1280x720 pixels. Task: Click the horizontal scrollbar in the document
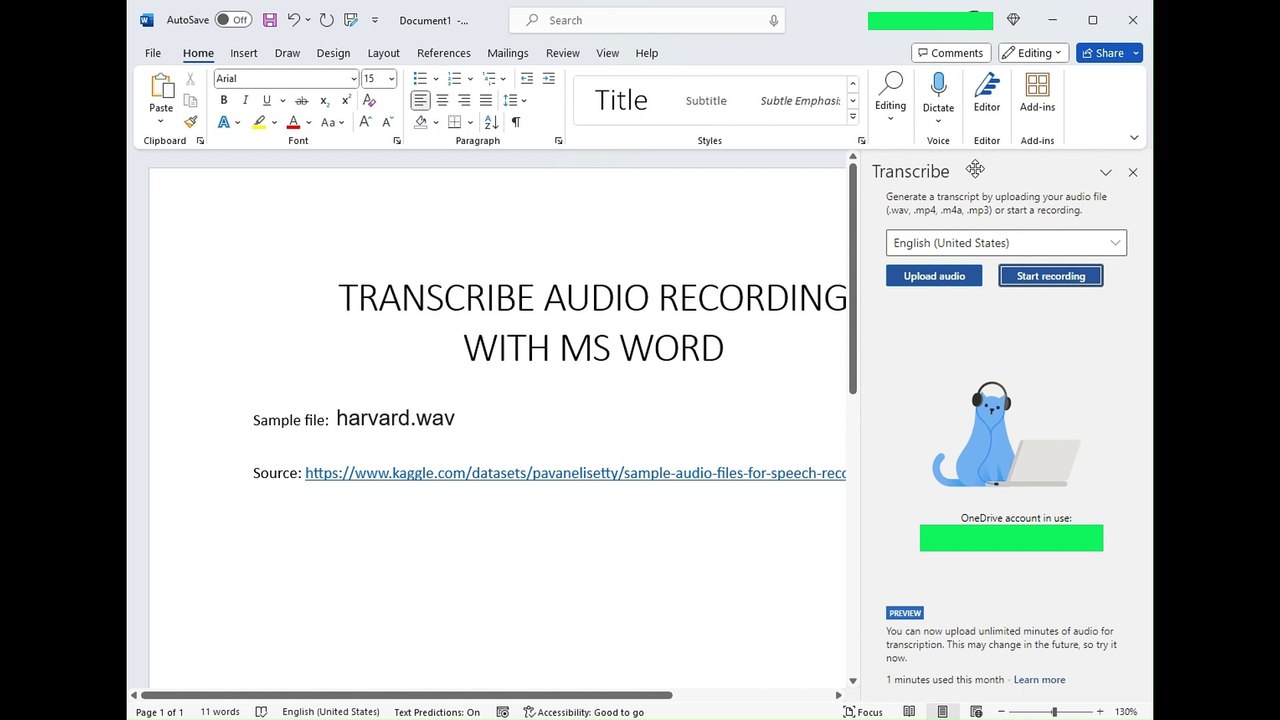(x=406, y=695)
